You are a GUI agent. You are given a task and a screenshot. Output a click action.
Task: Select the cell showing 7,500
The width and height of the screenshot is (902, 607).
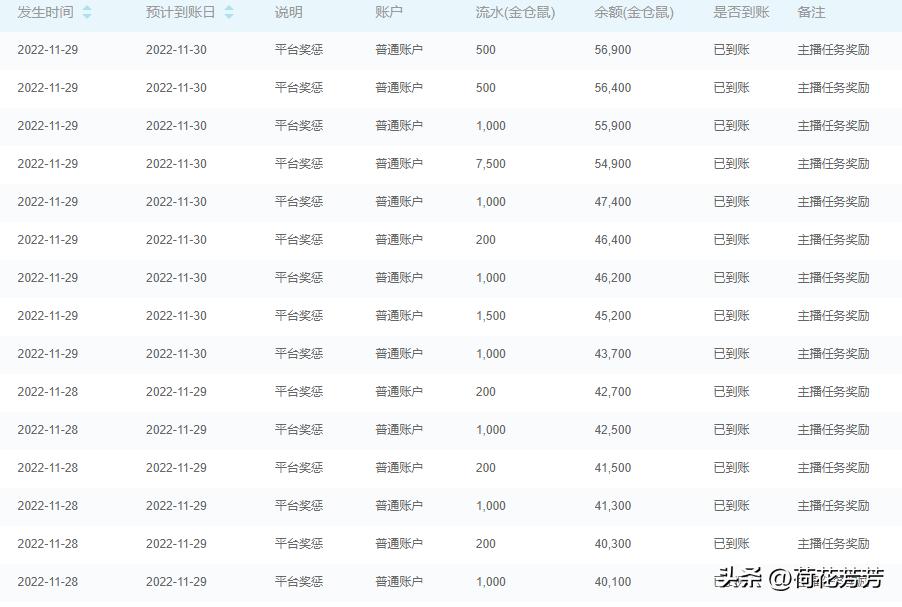[x=490, y=163]
